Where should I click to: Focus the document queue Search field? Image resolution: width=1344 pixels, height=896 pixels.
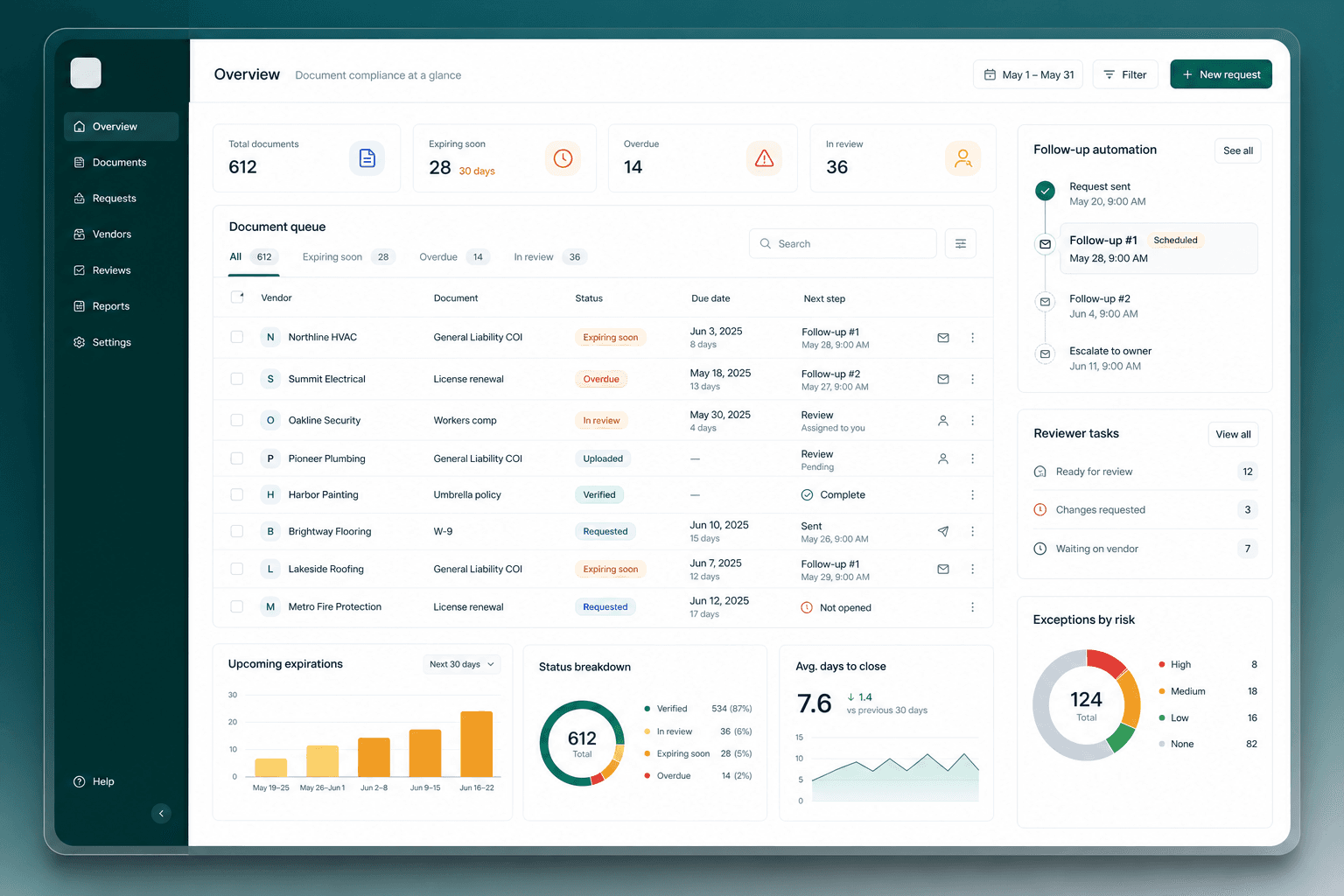point(843,243)
